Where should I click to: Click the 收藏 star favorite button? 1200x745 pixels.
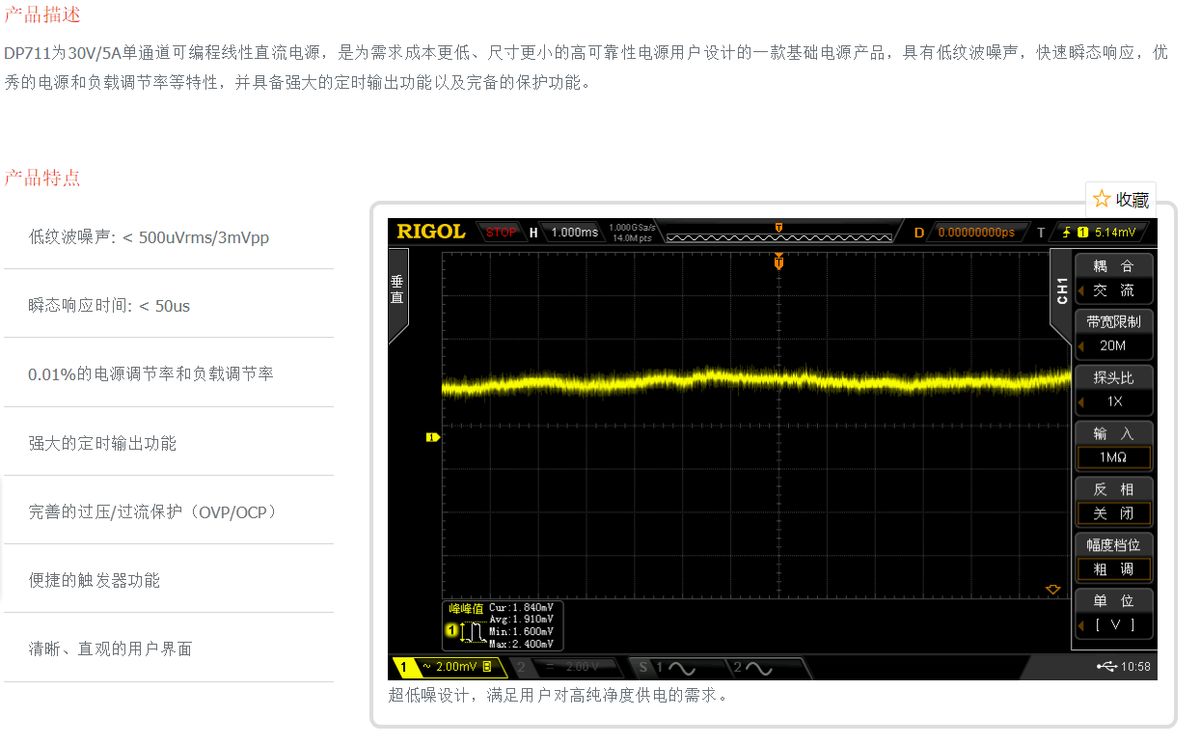[1121, 199]
